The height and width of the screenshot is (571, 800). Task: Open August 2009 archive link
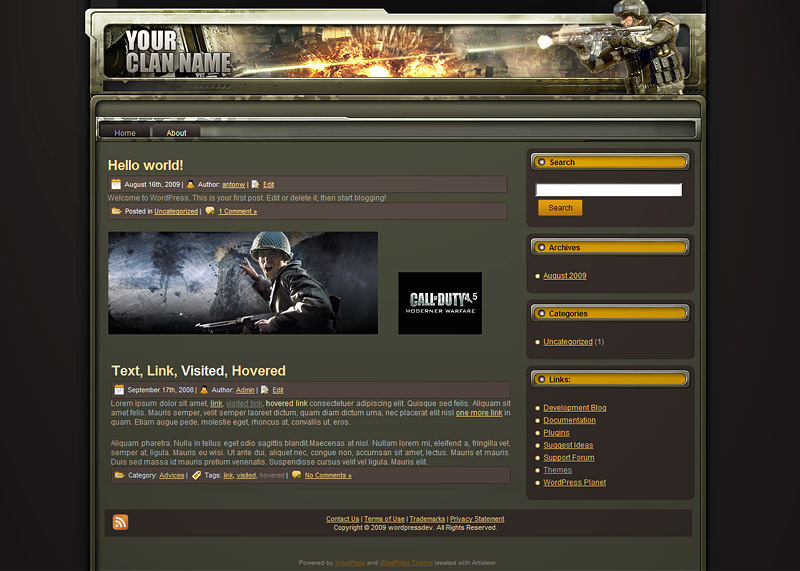[565, 276]
